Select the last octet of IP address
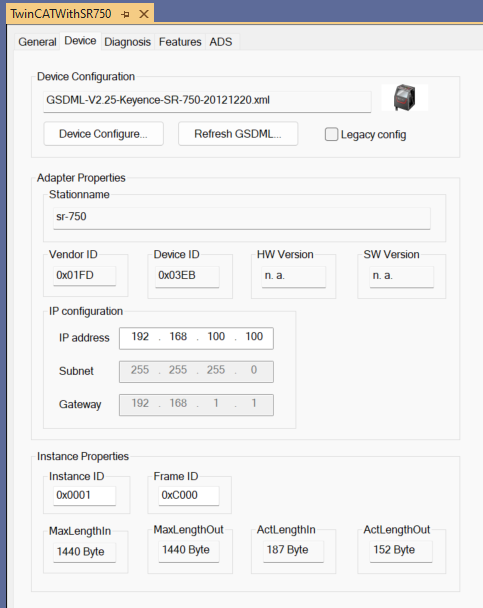This screenshot has height=608, width=483. [254, 336]
